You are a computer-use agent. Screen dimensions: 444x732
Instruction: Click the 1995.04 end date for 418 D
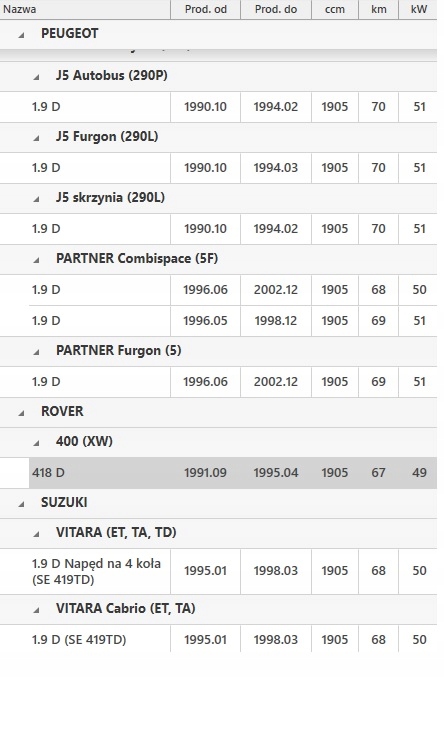[x=276, y=473]
